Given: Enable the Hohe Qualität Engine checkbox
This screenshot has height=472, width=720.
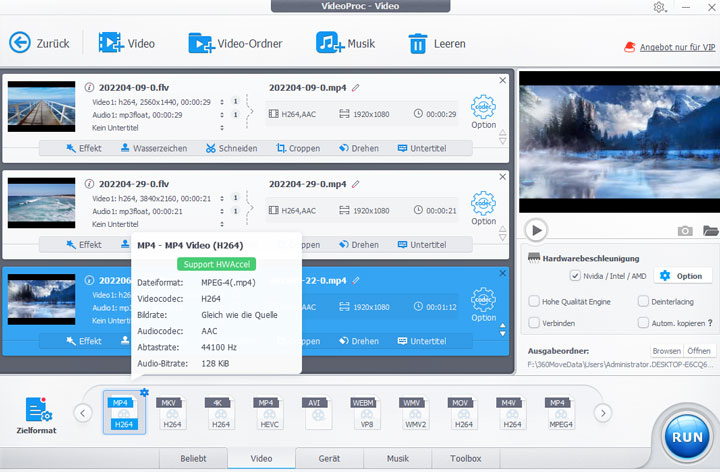Looking at the screenshot, I should pos(533,300).
